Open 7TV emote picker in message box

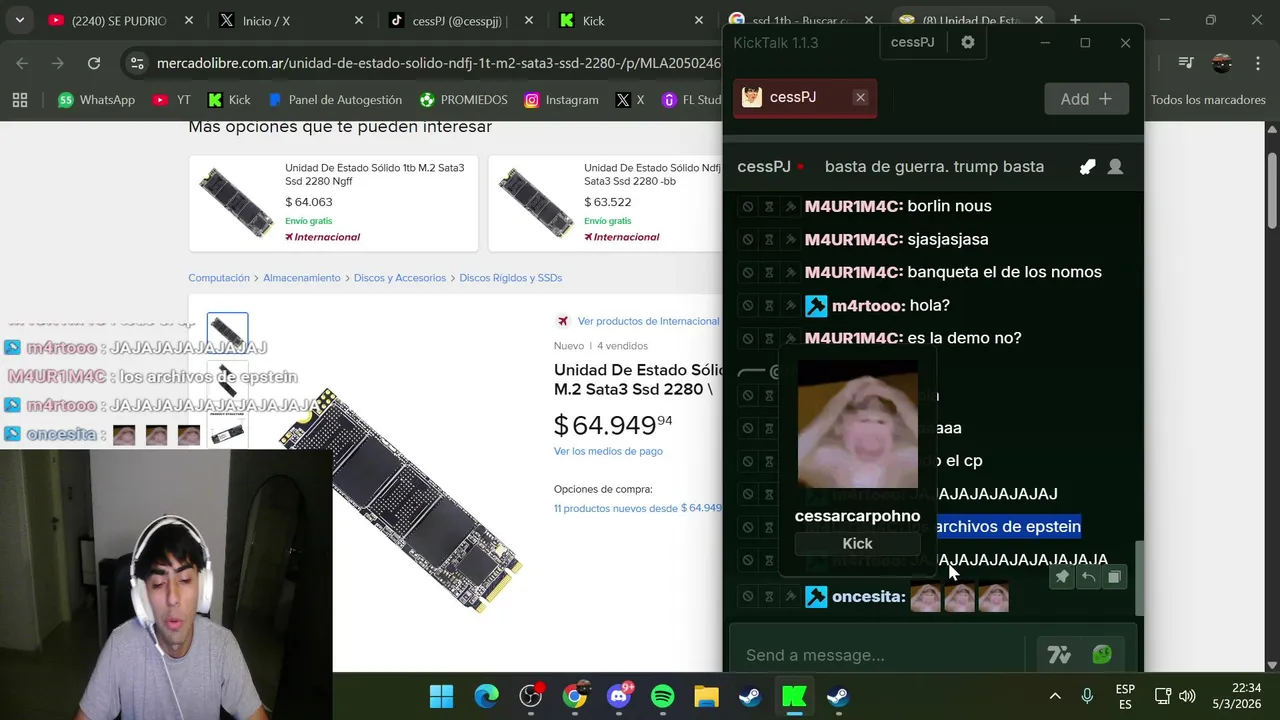pos(1059,655)
